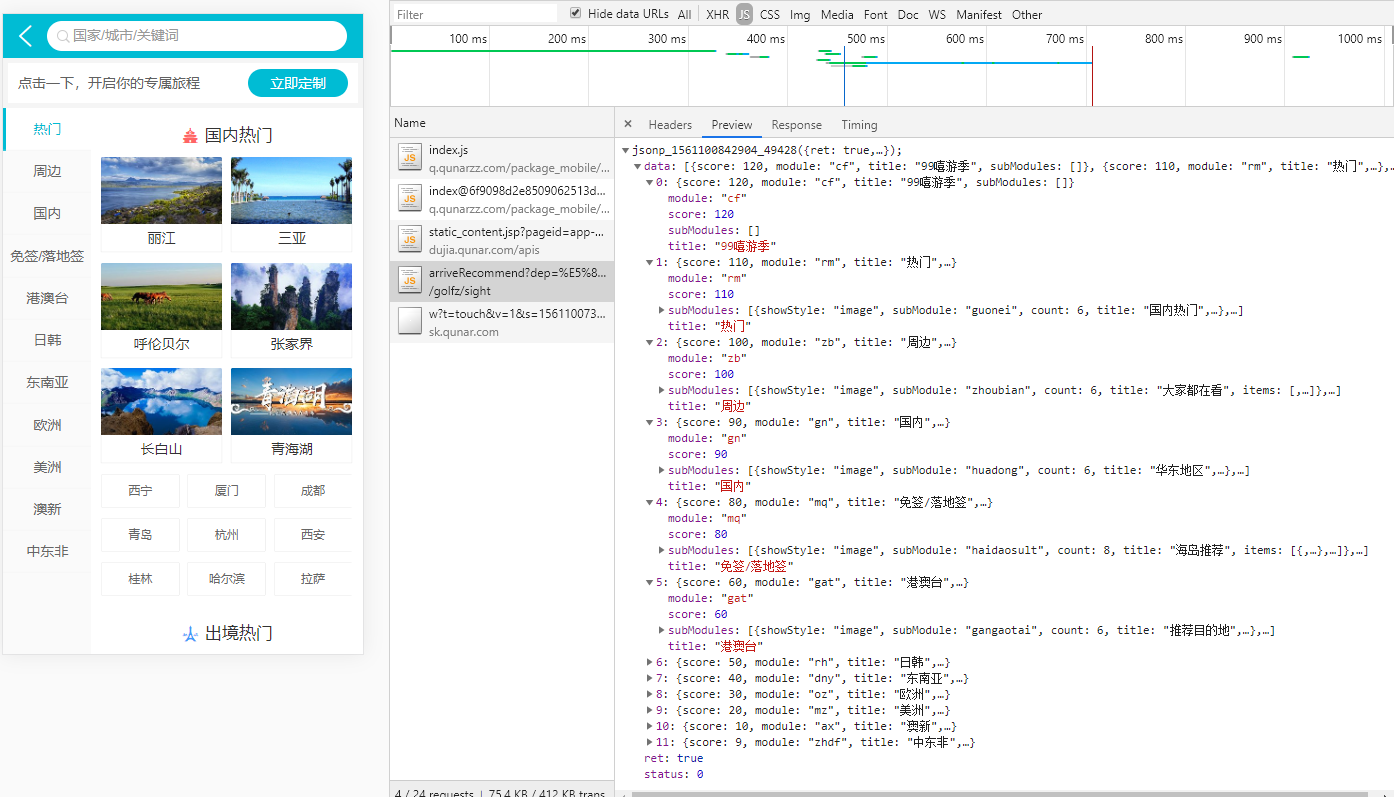Click the arriveRecommend request file icon

pos(409,280)
